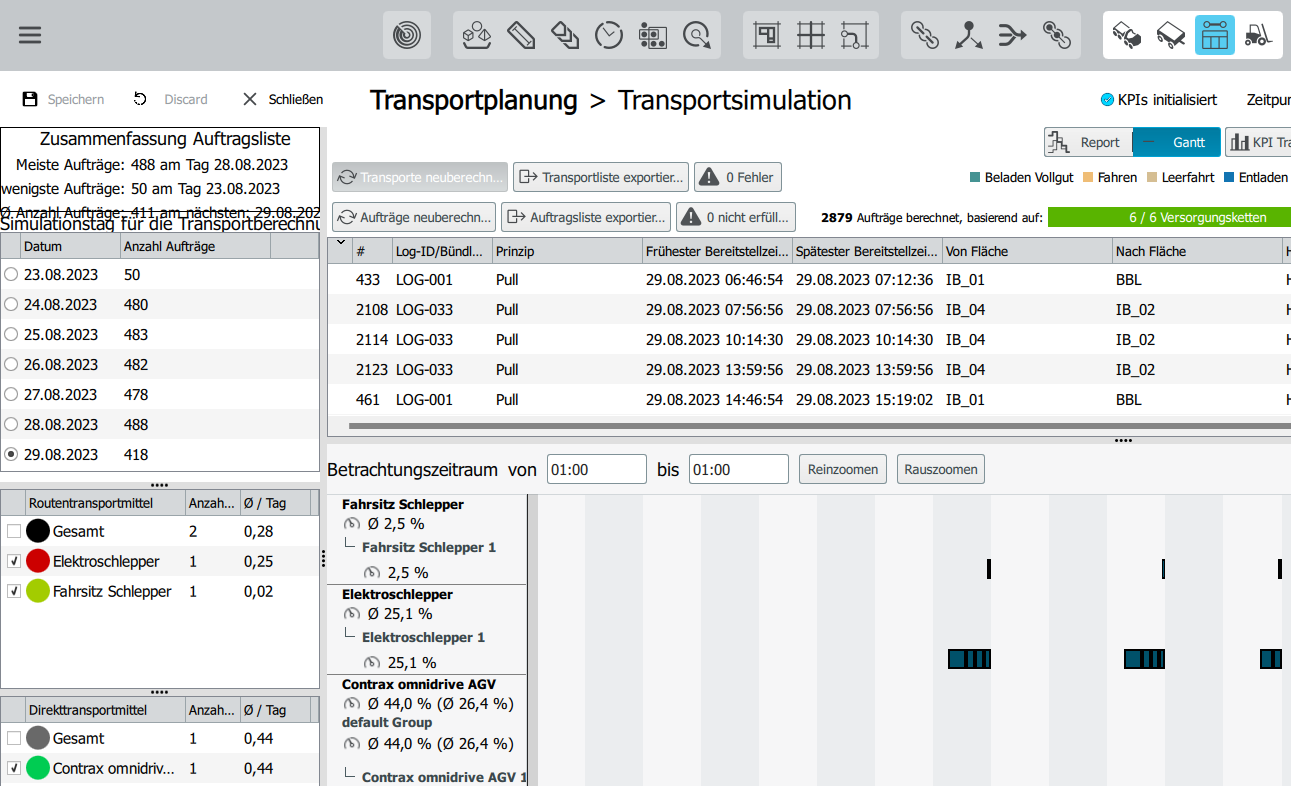Viewport: 1291px width, 786px height.
Task: Enable the Gesamt checkbox under Routentransportmittel
Action: tap(13, 532)
